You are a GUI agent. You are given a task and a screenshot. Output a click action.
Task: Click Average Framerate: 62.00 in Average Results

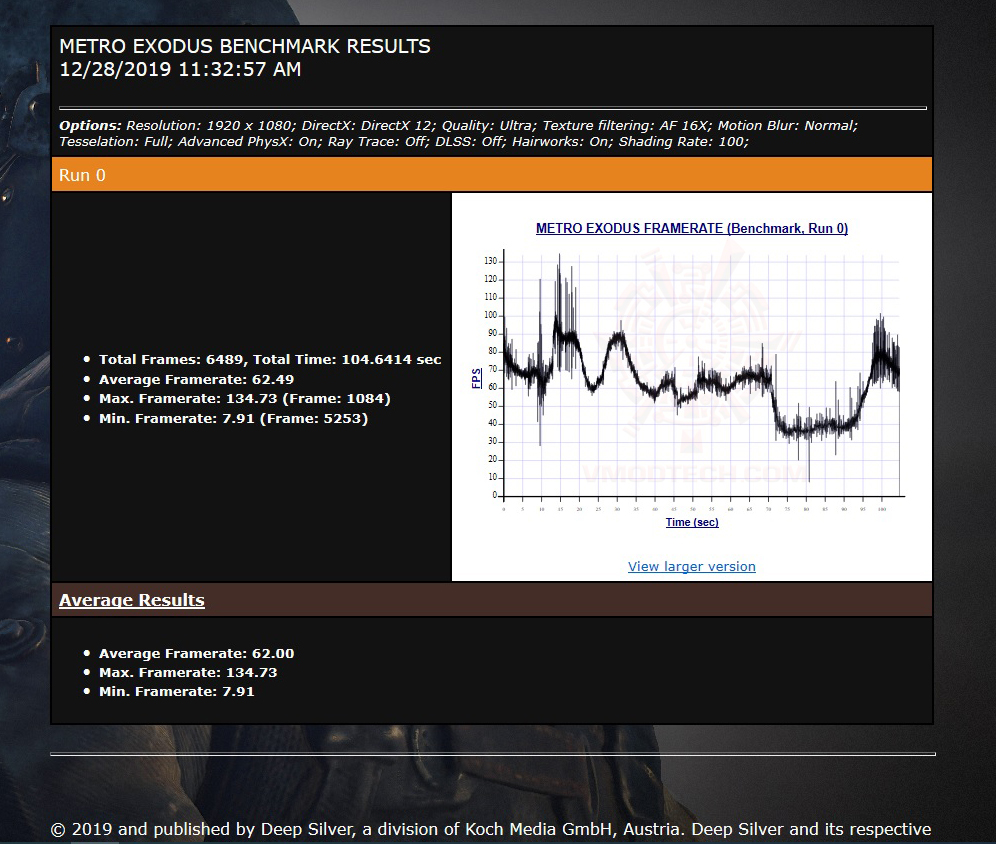pyautogui.click(x=196, y=653)
